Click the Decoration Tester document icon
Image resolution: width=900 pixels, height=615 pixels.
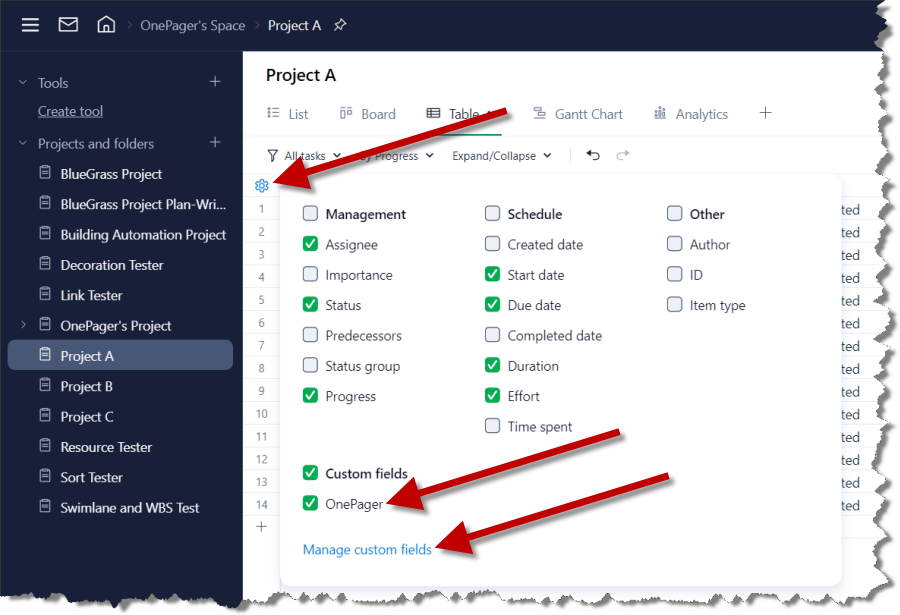click(x=45, y=264)
